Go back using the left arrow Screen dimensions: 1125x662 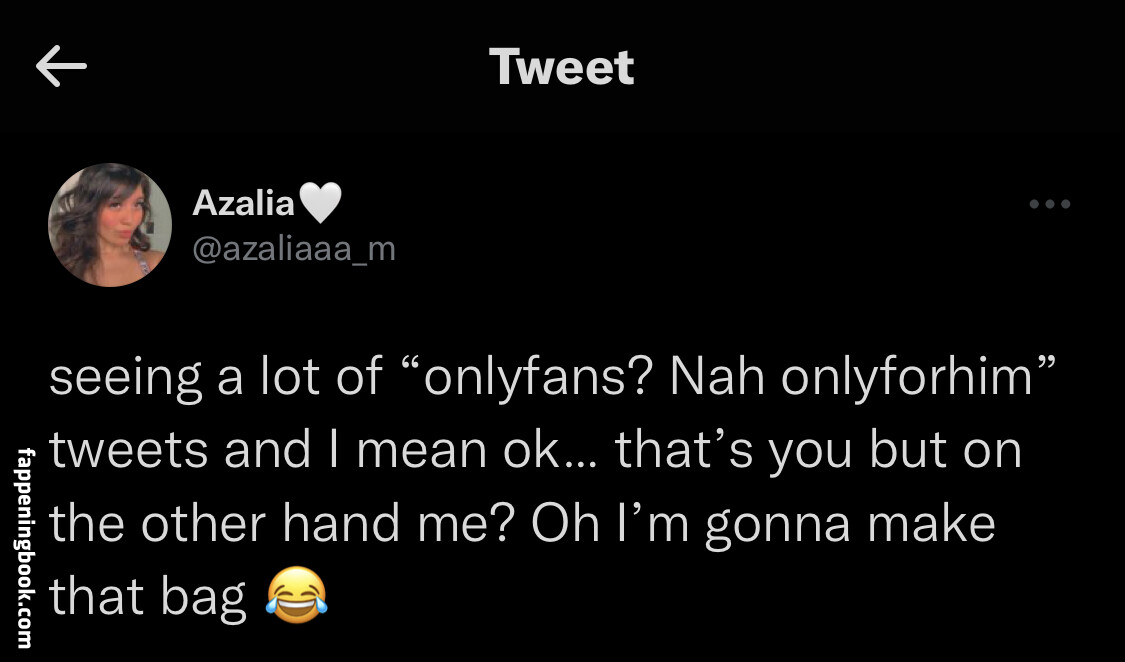point(61,68)
